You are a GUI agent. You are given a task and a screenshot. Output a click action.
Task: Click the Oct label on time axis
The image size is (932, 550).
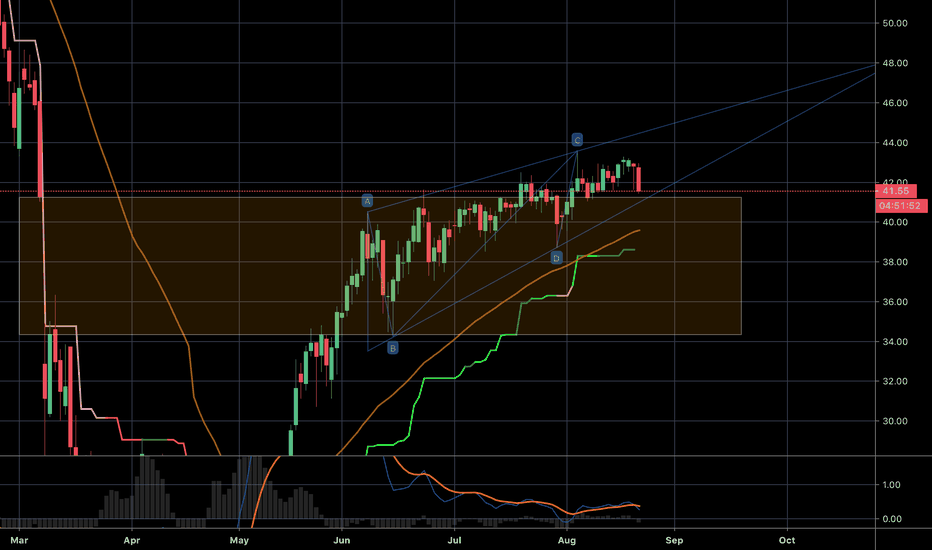tap(787, 540)
